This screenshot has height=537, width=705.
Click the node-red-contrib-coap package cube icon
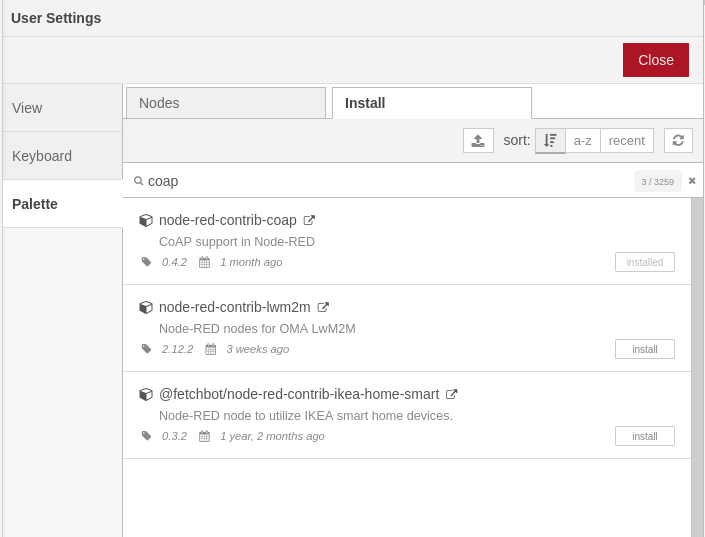tap(146, 220)
